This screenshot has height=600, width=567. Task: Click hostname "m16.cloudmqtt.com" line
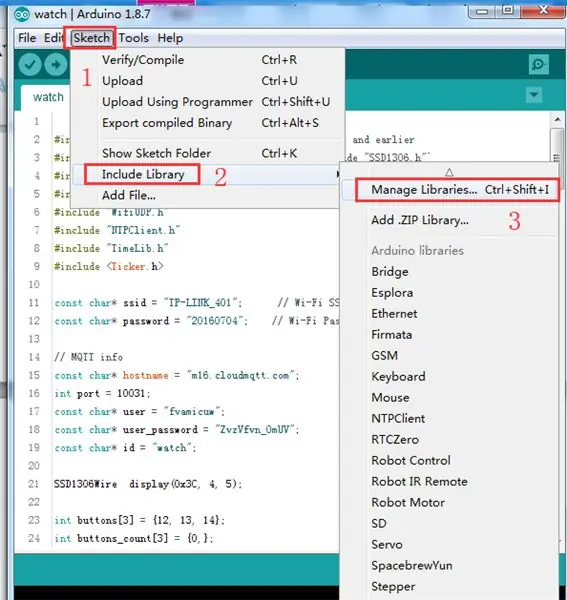click(176, 375)
